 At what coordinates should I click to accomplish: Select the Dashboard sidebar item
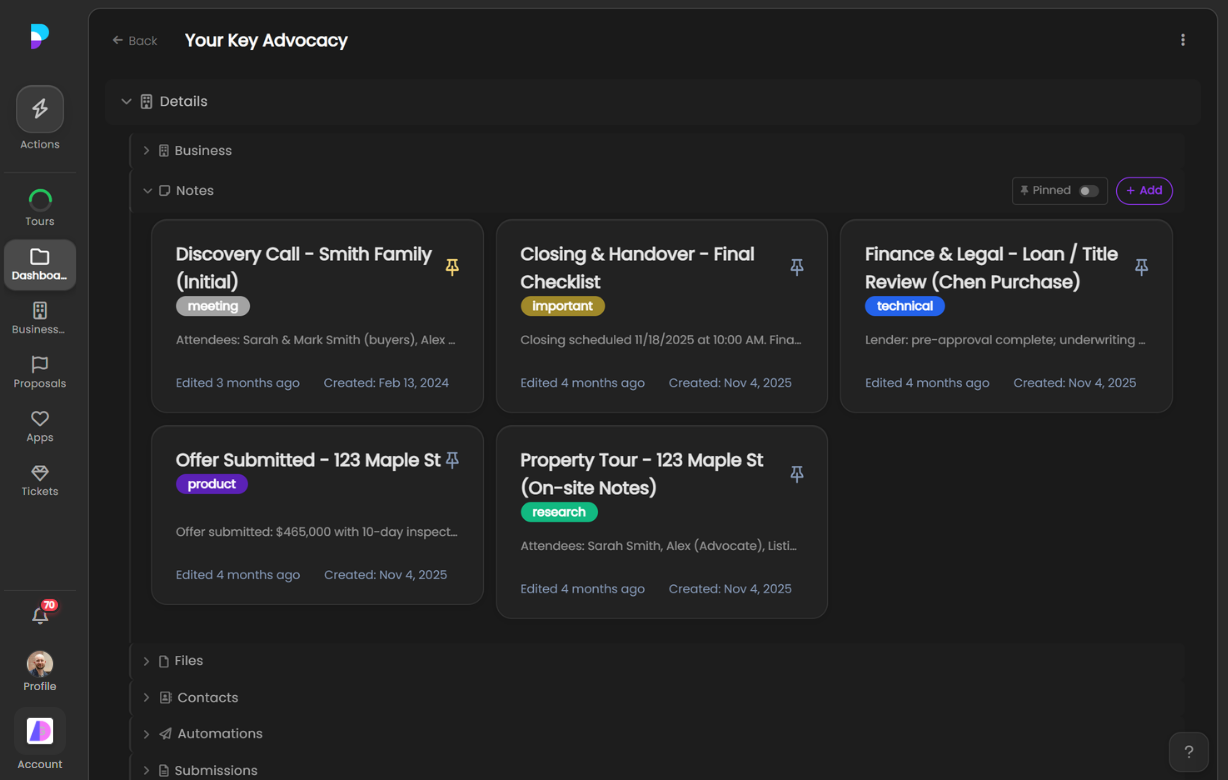coord(40,264)
